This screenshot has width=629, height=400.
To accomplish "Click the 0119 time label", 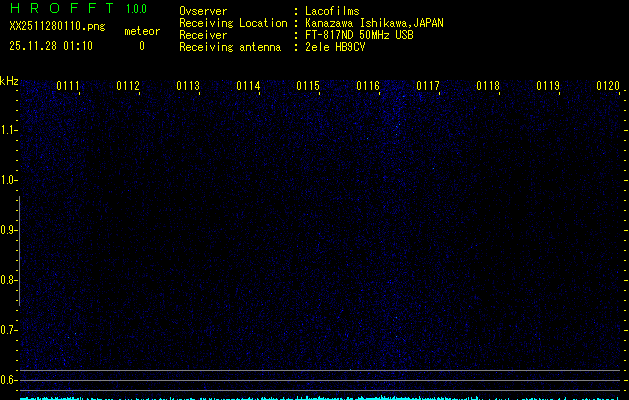I will pos(548,86).
